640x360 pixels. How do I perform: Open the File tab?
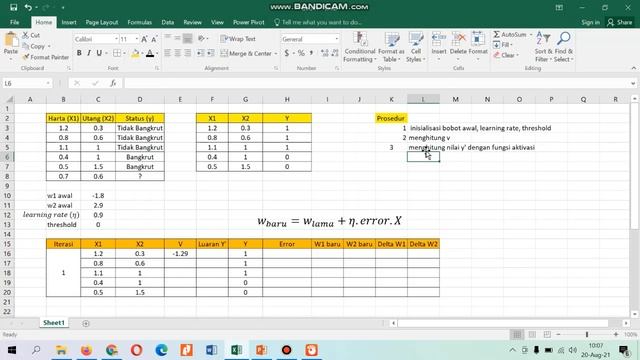point(15,22)
